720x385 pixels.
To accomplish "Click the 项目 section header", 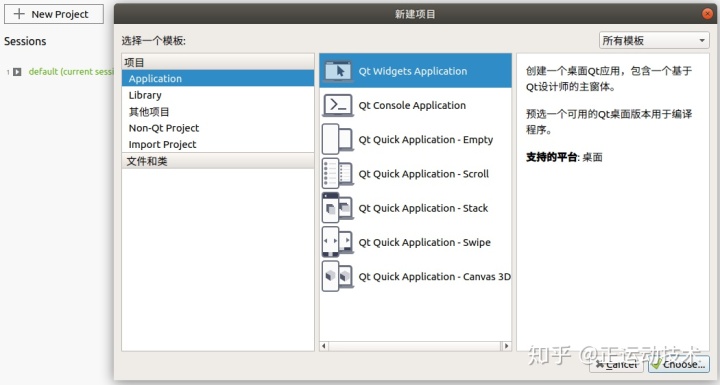I will (x=218, y=62).
